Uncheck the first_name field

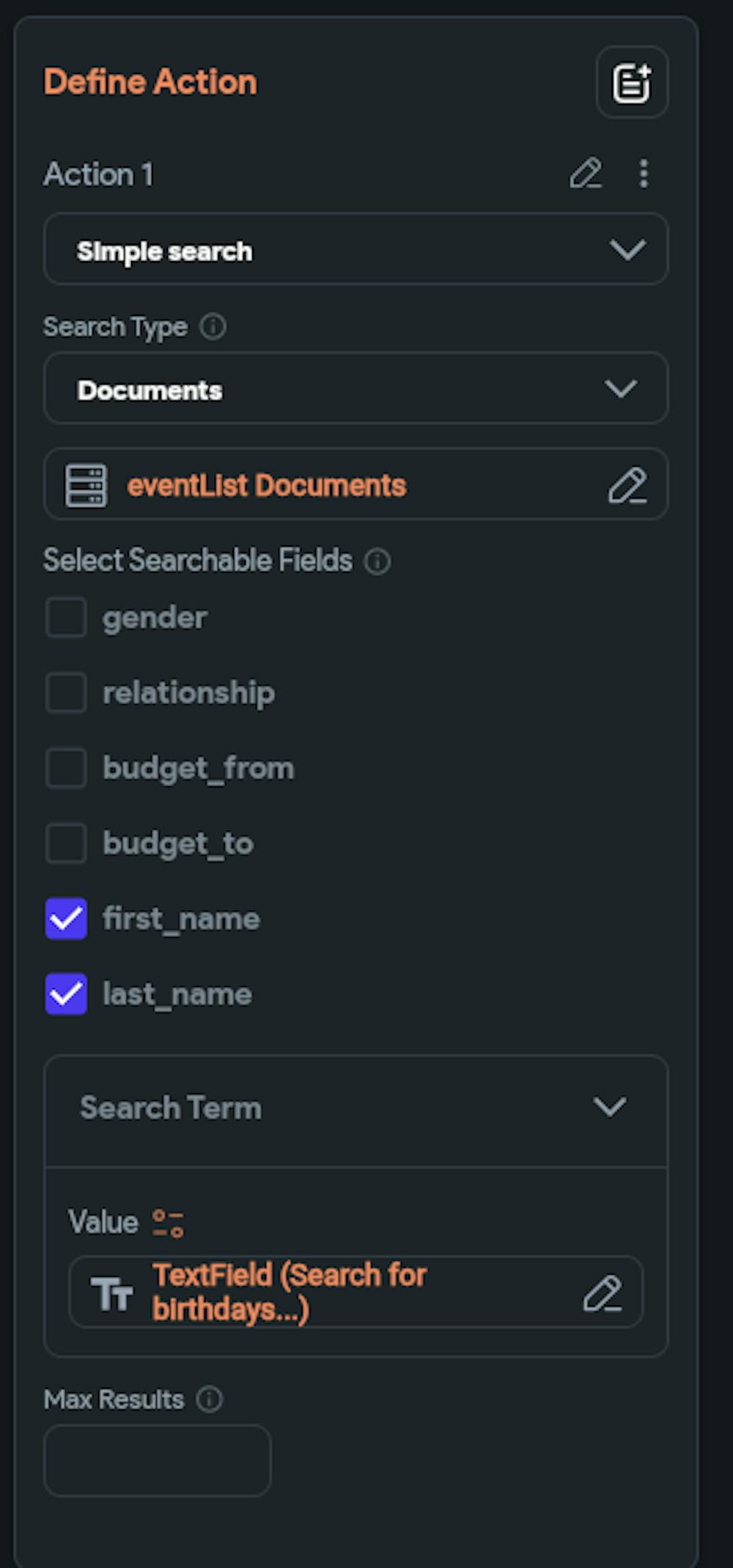click(x=66, y=919)
